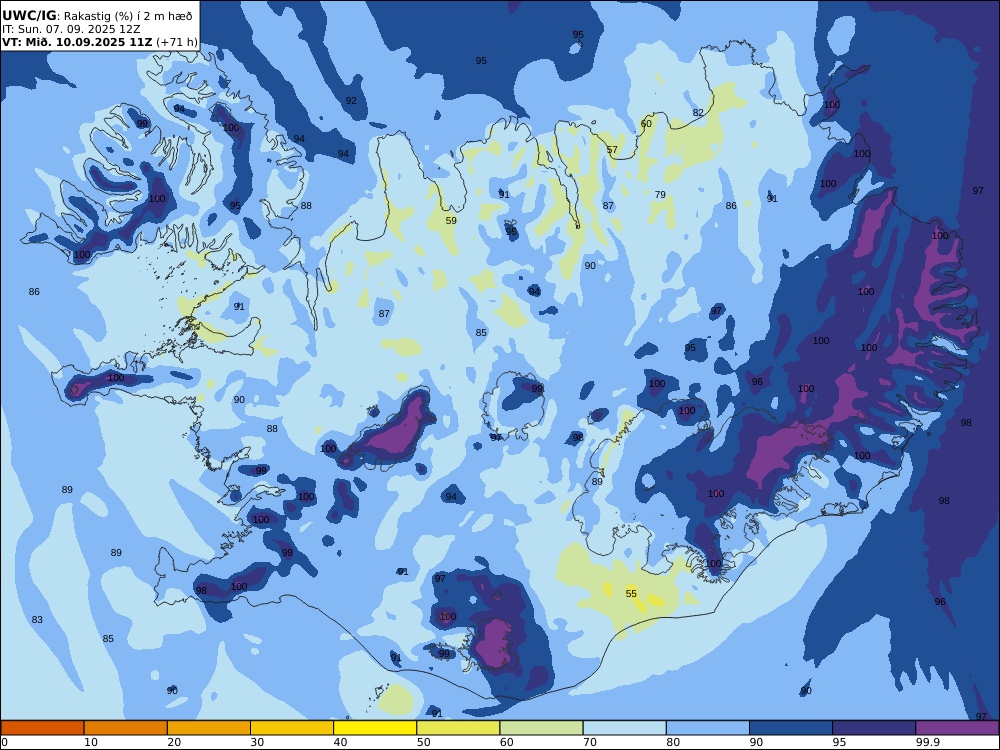Click the 40–50 bright yellow legend swatch
The height and width of the screenshot is (750, 1000).
pos(375,728)
